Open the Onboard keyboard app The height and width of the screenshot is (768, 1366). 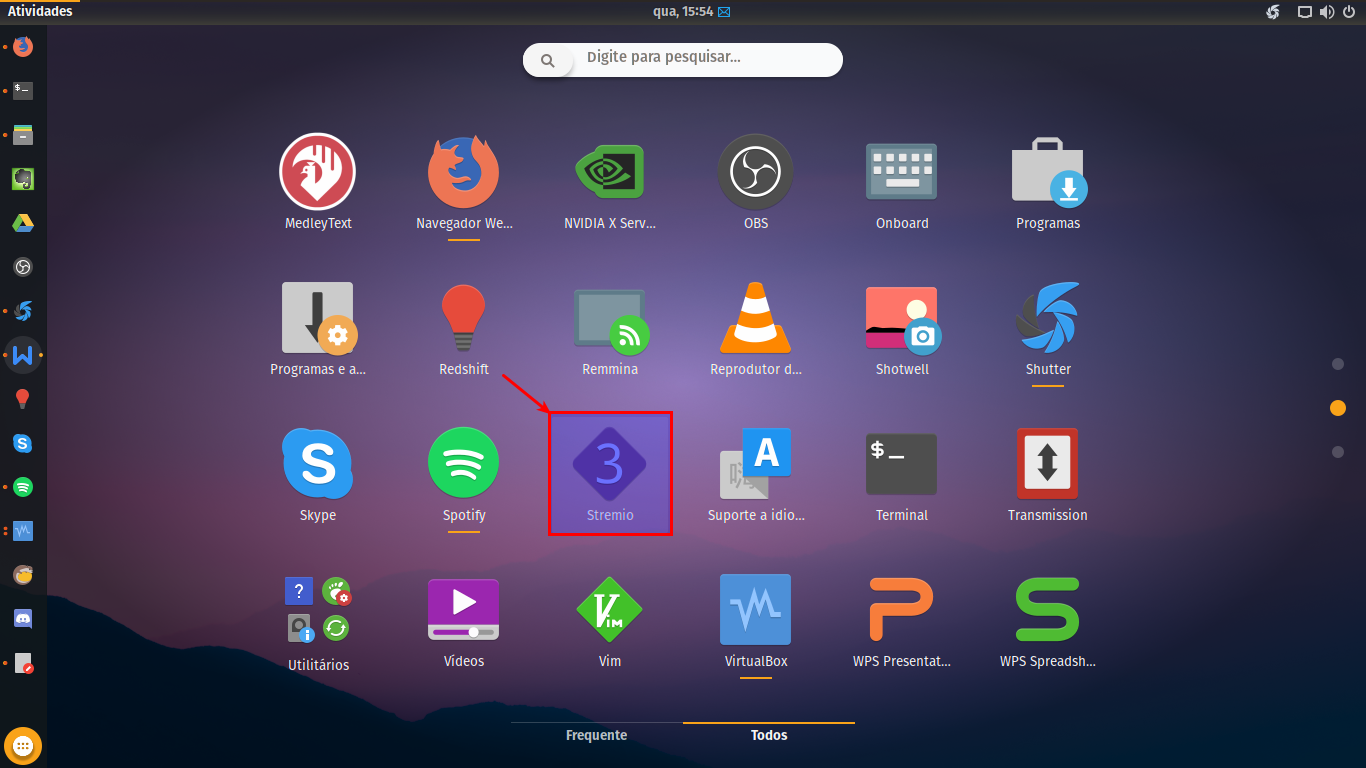(x=902, y=171)
